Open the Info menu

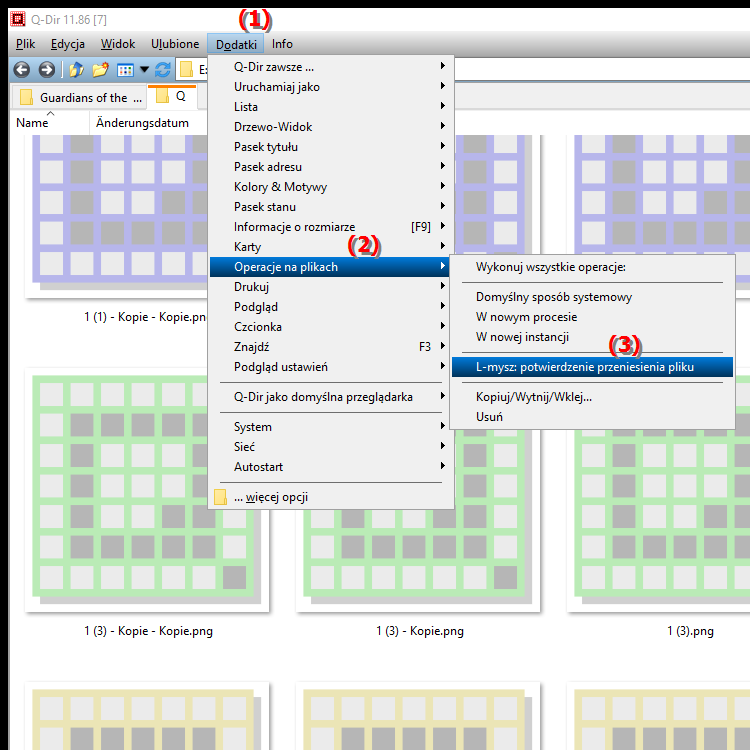pos(282,44)
